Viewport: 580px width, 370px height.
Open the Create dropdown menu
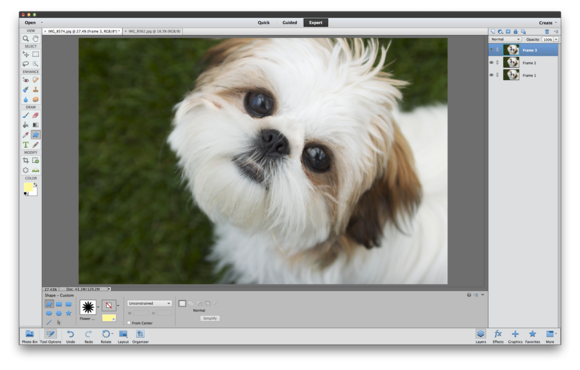point(548,23)
